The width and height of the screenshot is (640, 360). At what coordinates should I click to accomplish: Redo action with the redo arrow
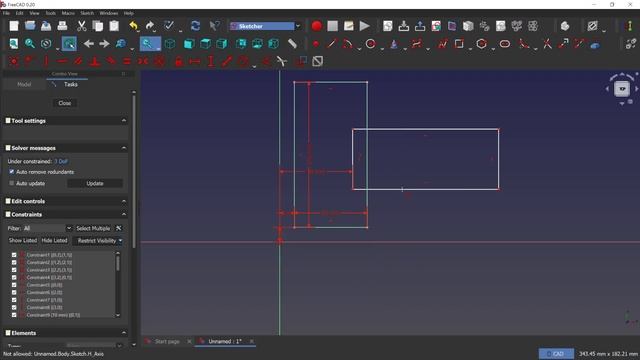pos(150,26)
